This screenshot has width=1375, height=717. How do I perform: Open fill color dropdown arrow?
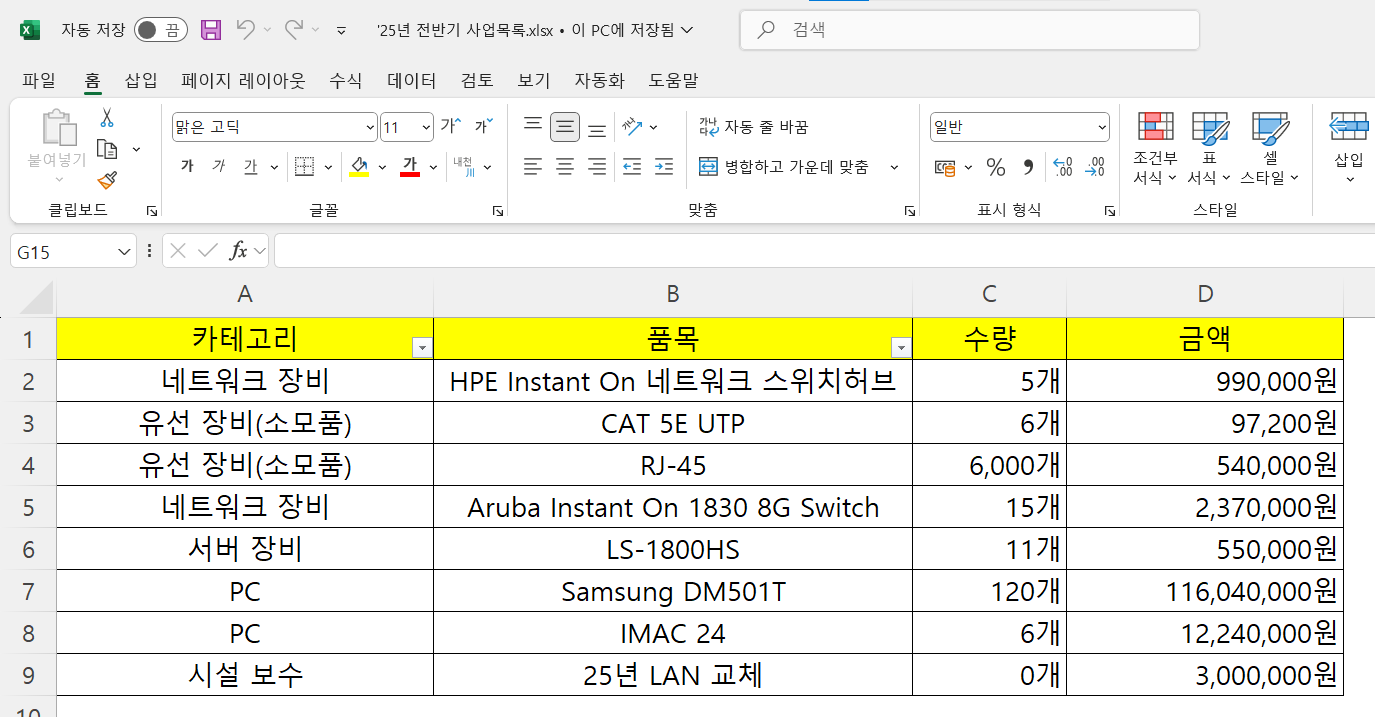[382, 167]
